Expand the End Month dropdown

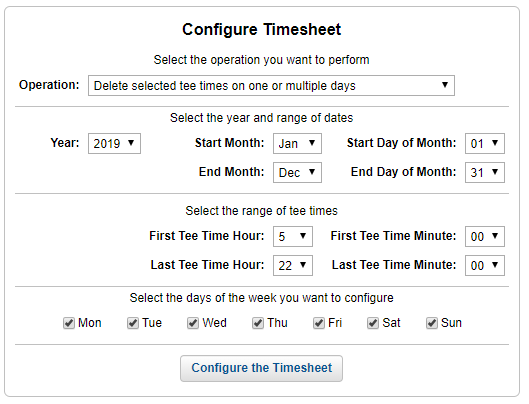click(x=297, y=172)
